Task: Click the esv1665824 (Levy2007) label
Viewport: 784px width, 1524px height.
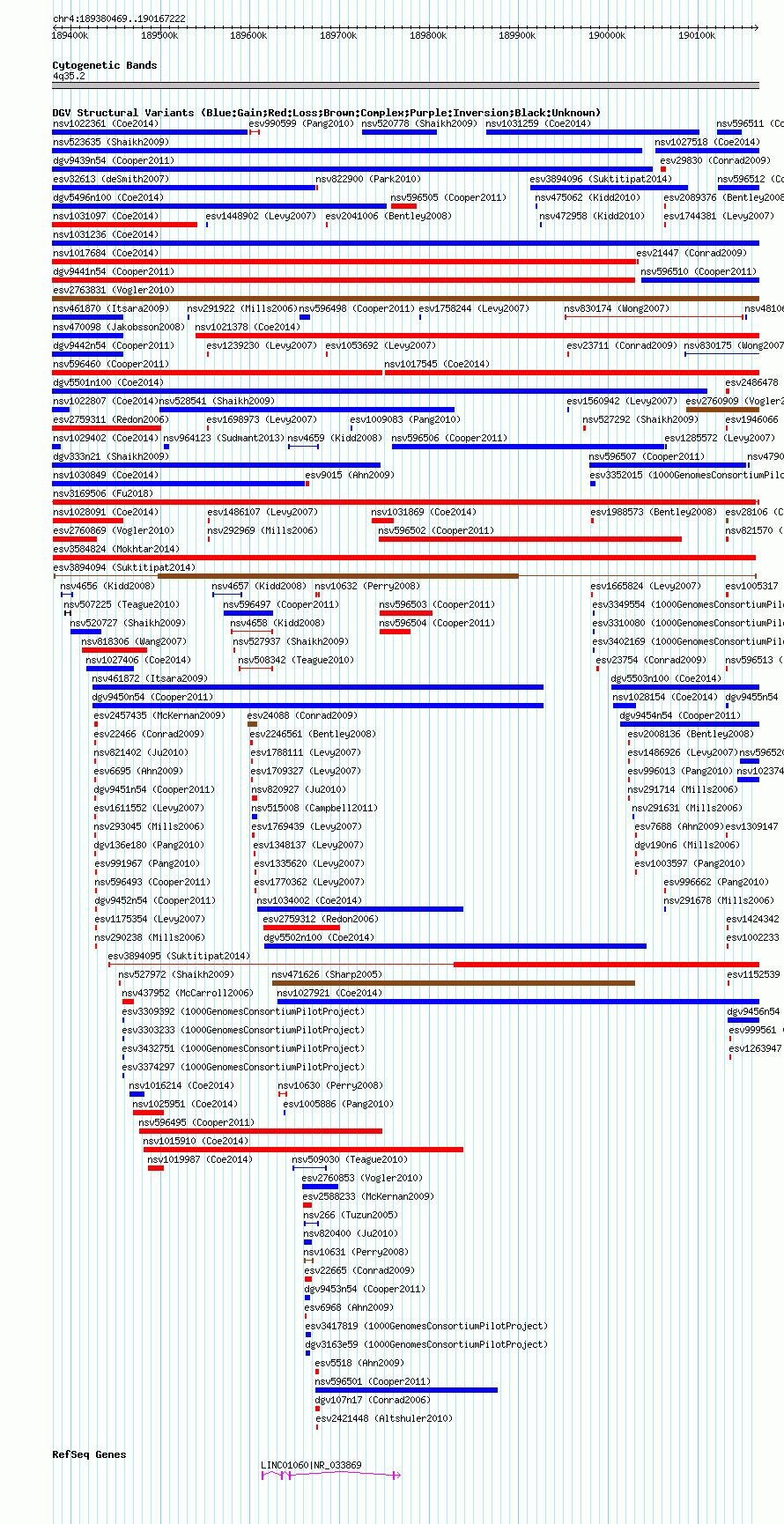Action: pos(647,586)
